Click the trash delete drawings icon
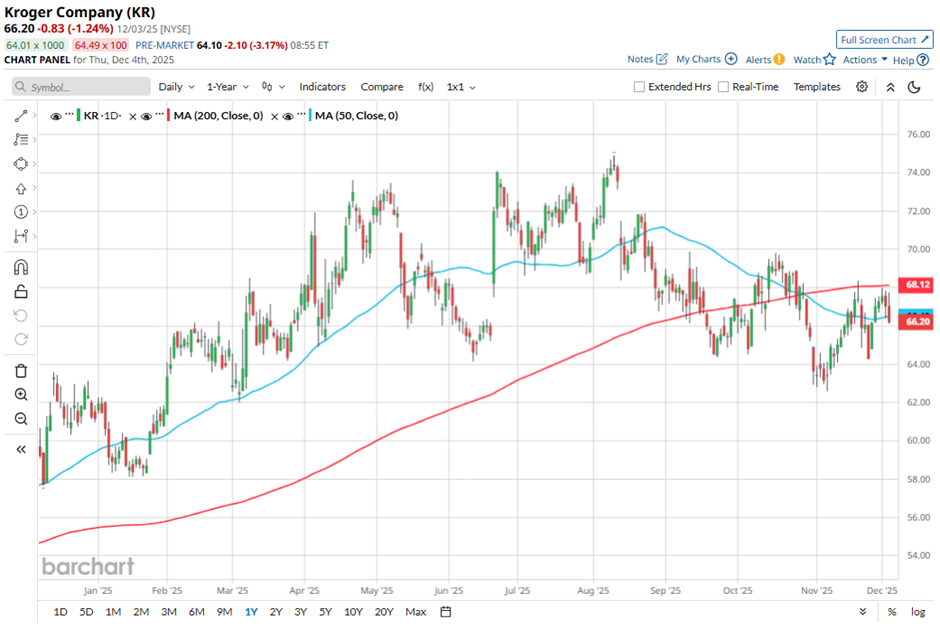940x629 pixels. (x=20, y=371)
